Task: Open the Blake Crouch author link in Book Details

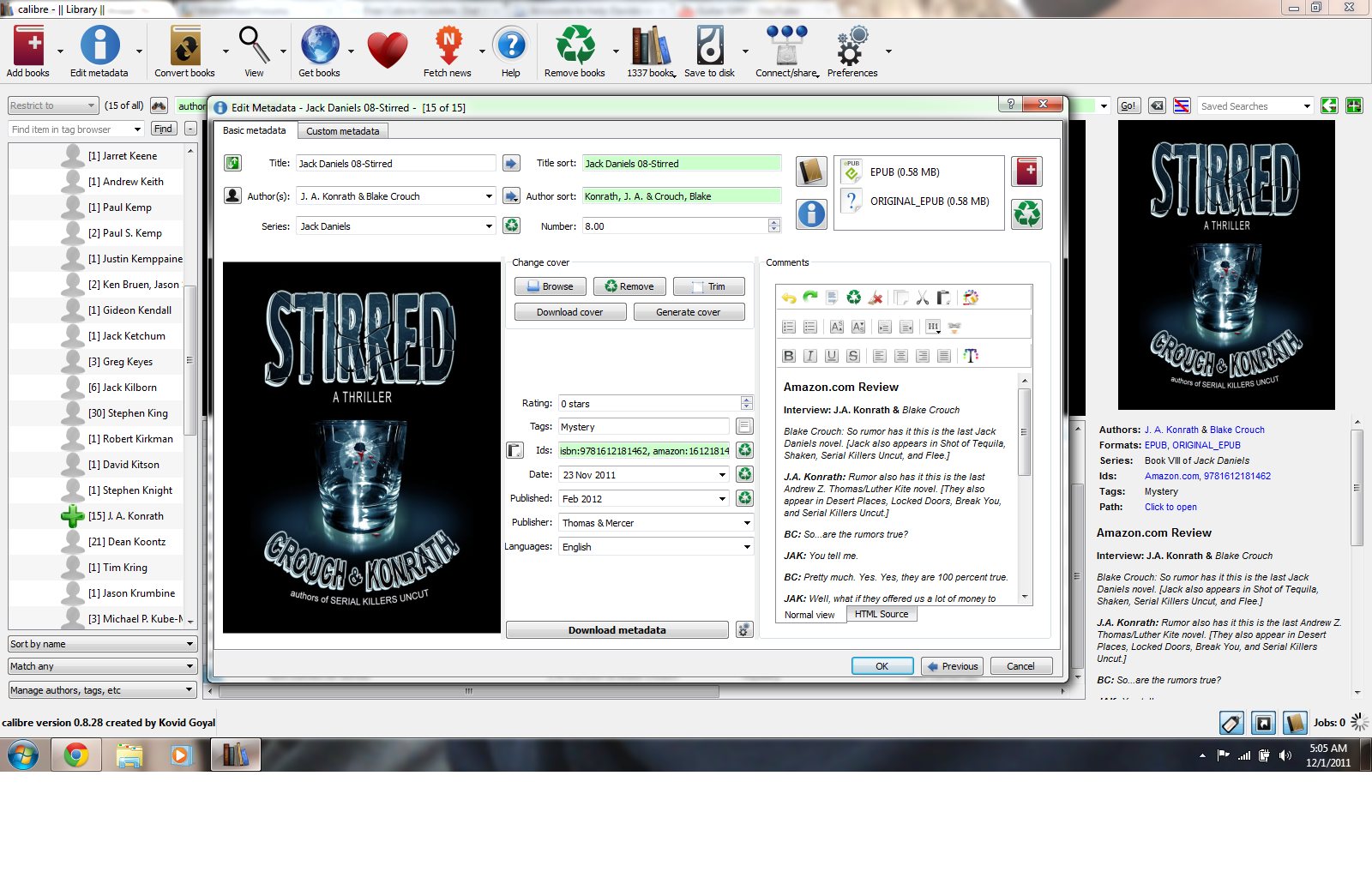Action: pos(1237,430)
